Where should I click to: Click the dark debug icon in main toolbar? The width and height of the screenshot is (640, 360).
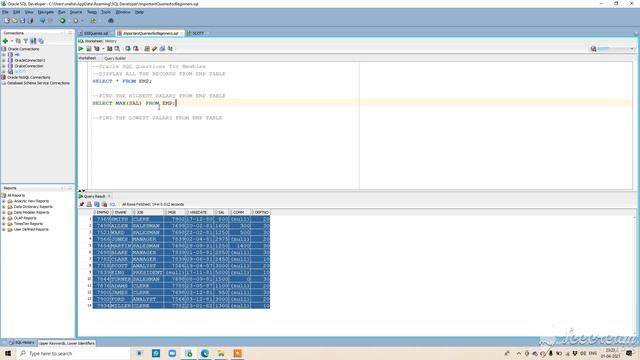pos(111,20)
